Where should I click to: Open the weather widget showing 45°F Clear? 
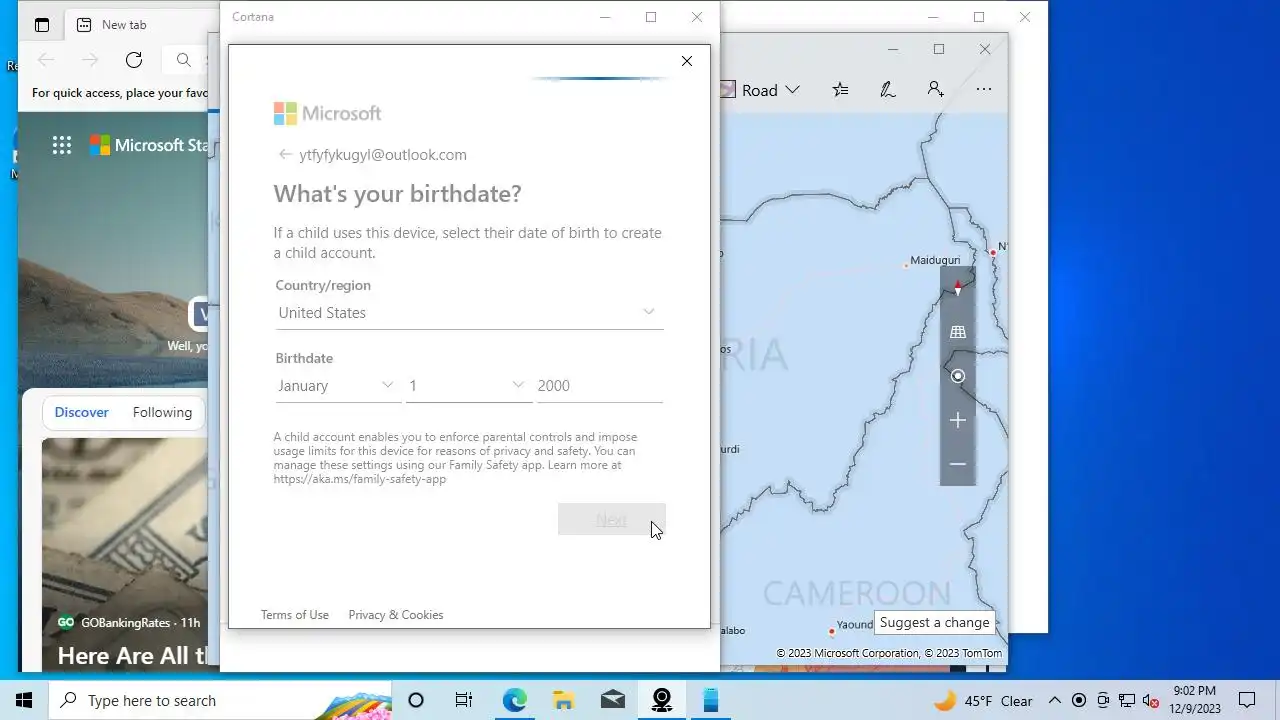click(984, 701)
